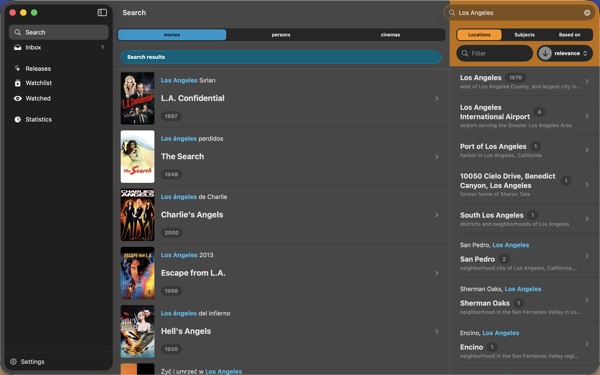Click the Settings gear icon
Viewport: 600px width, 375px height.
[13, 362]
